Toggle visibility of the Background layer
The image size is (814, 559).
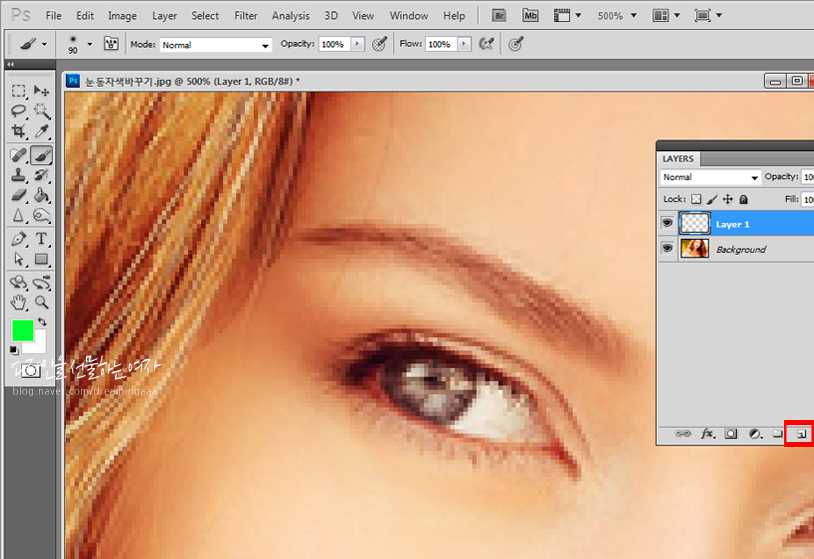(667, 249)
